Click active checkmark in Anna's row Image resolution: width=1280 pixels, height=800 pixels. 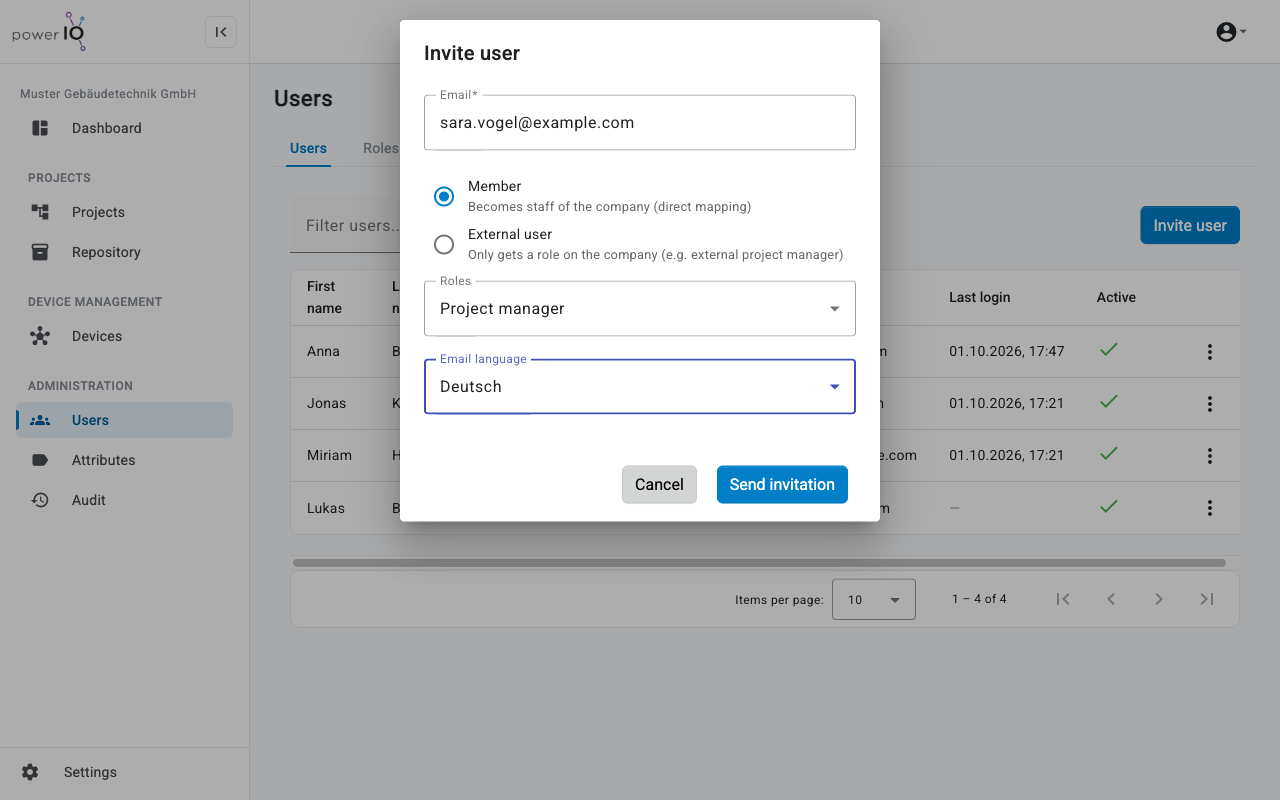[x=1108, y=350]
